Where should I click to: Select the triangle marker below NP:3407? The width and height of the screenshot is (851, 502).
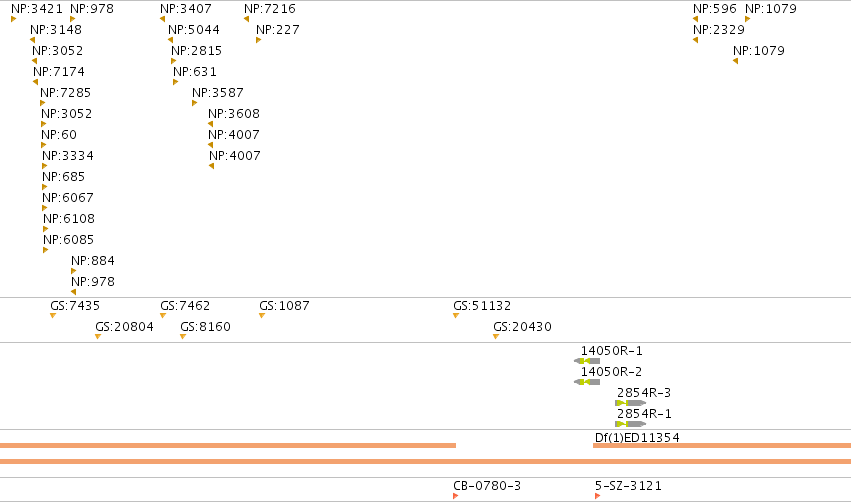[x=162, y=19]
